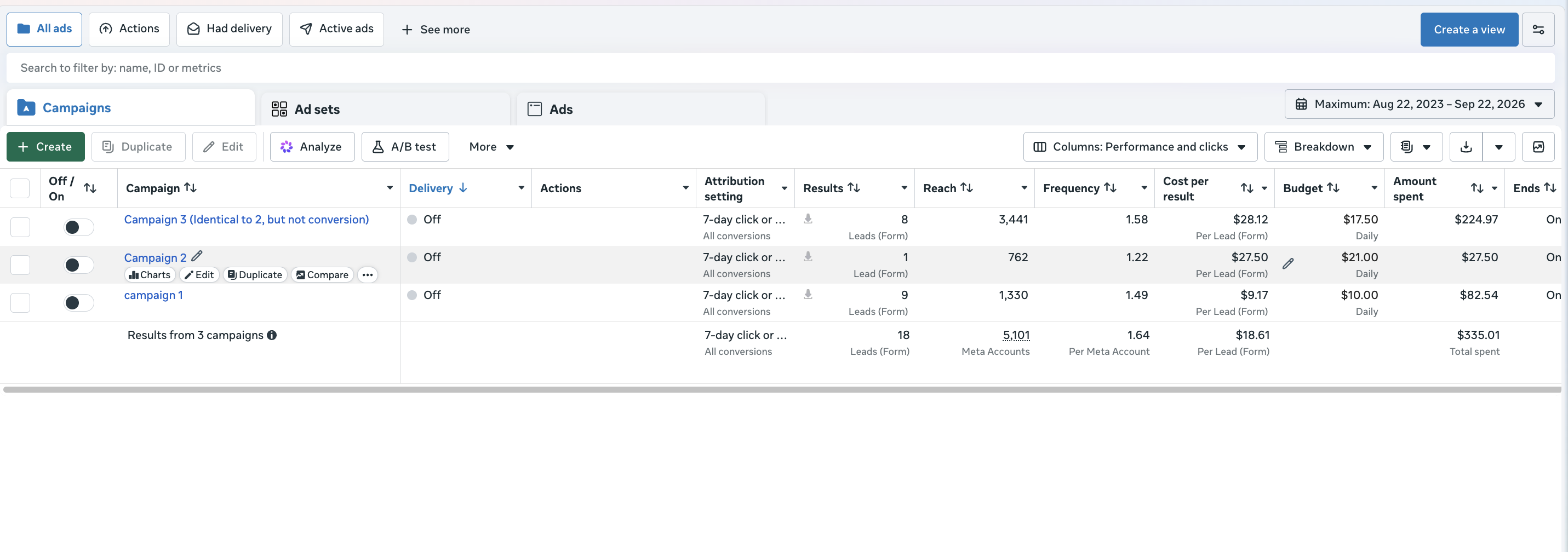The width and height of the screenshot is (1568, 552).
Task: Sort by the Frequency column arrows
Action: pos(1111,188)
